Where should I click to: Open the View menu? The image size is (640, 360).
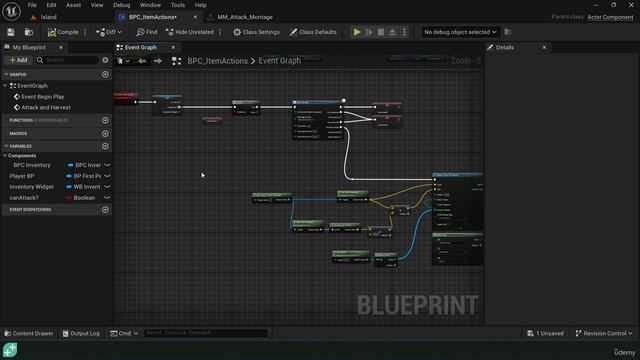[x=97, y=5]
